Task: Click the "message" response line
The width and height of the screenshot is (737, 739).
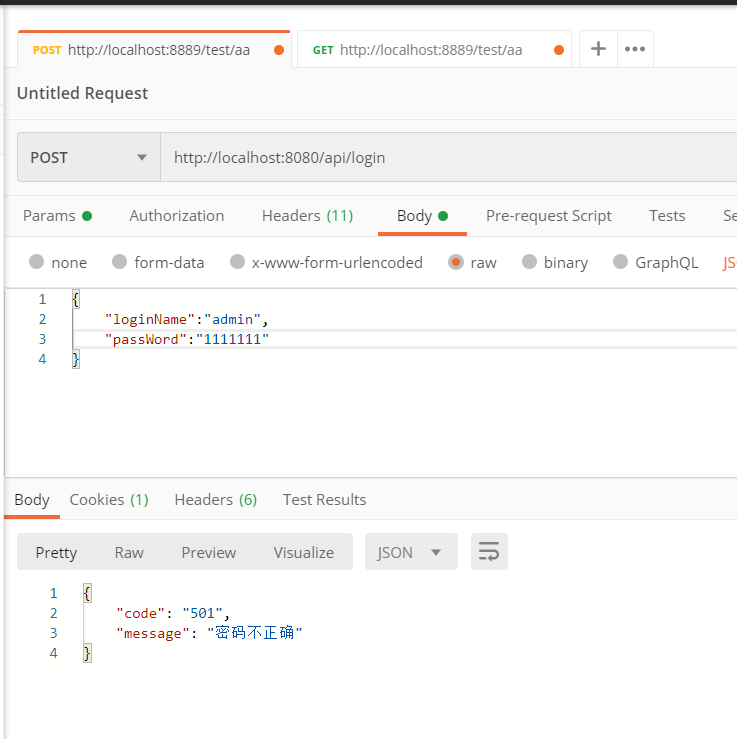Action: [209, 633]
